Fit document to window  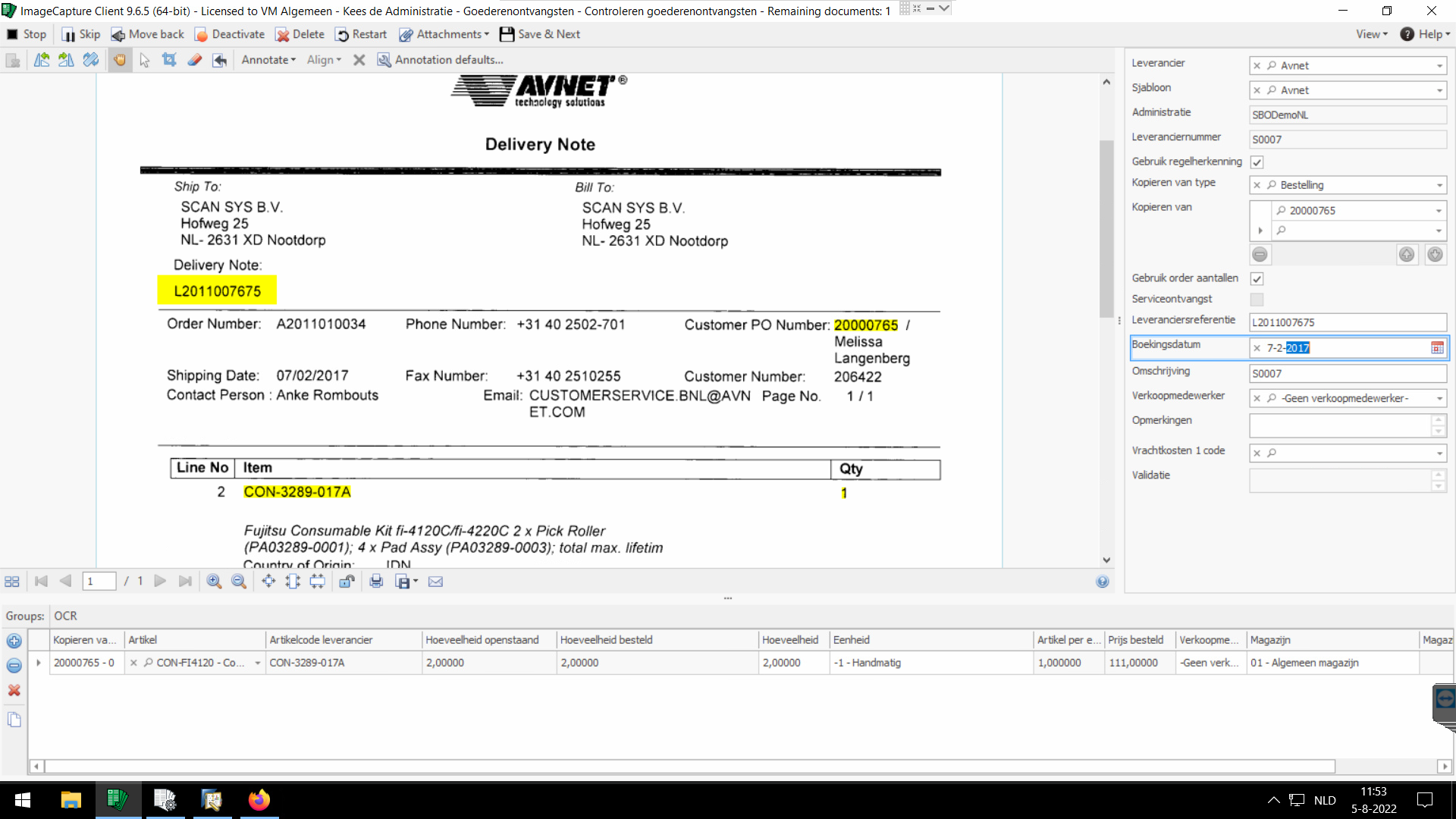click(268, 582)
